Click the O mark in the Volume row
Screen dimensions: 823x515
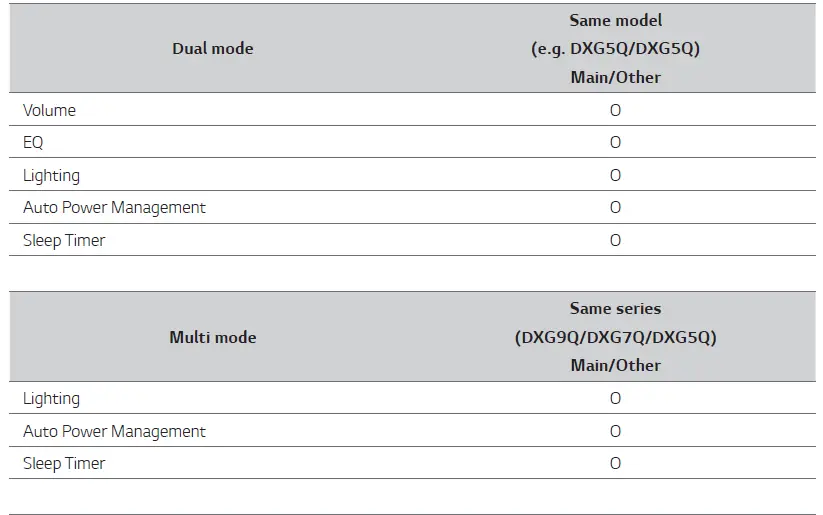coord(615,110)
